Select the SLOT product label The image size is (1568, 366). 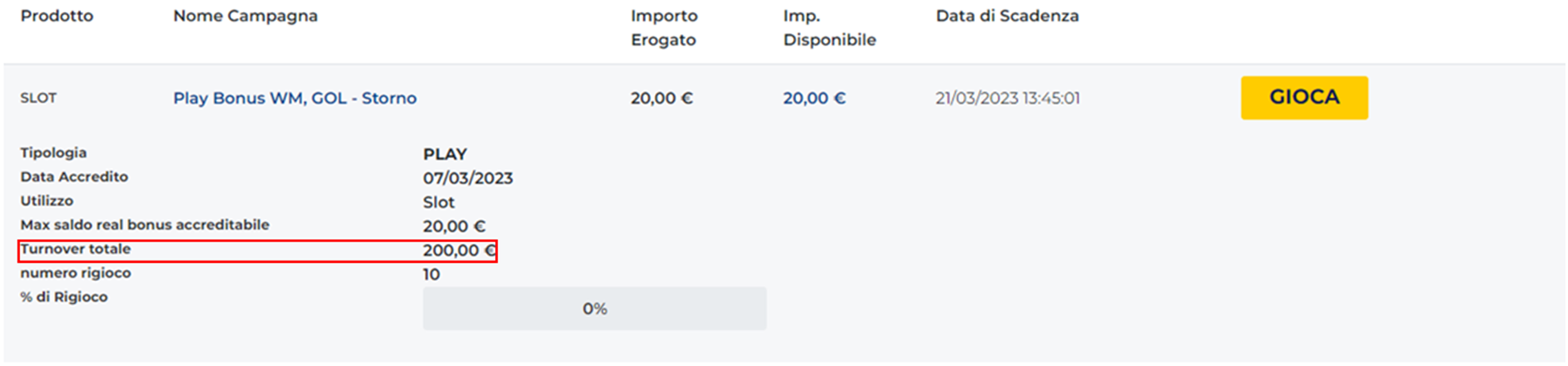click(38, 98)
